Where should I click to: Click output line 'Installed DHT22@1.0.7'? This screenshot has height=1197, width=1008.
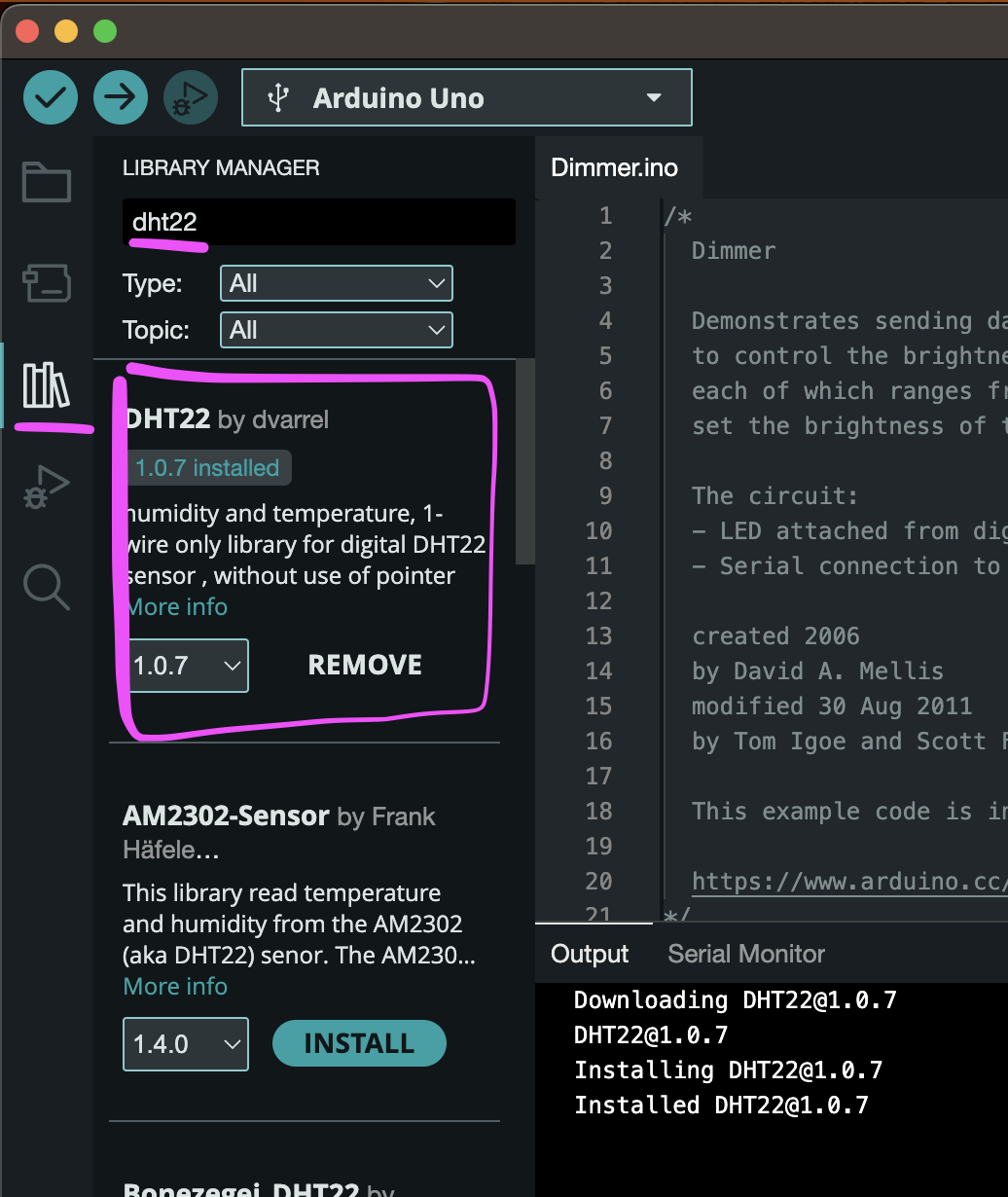tap(721, 1106)
